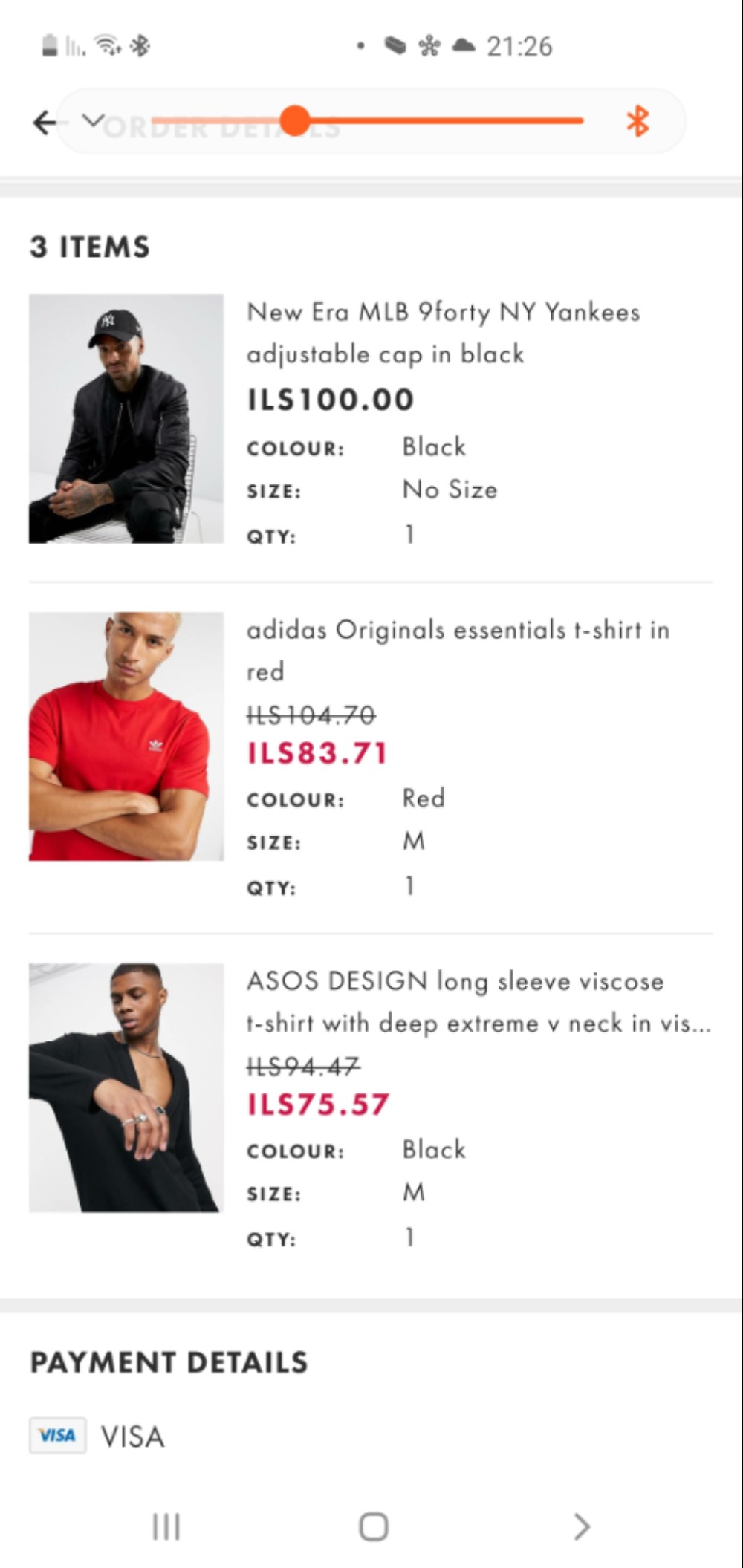Tap the cloud notification icon
This screenshot has width=743, height=1568.
464,46
